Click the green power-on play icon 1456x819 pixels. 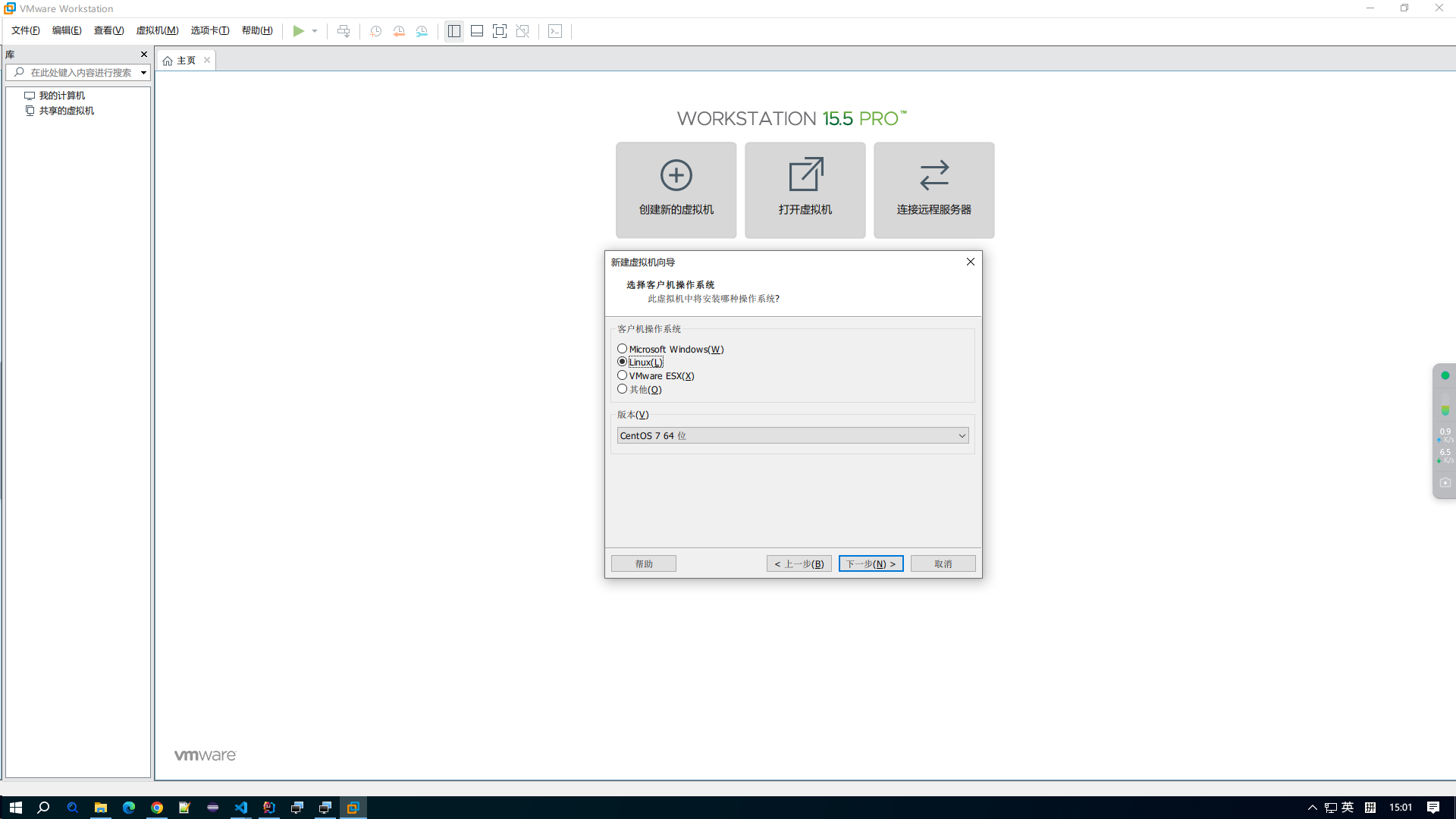tap(299, 31)
